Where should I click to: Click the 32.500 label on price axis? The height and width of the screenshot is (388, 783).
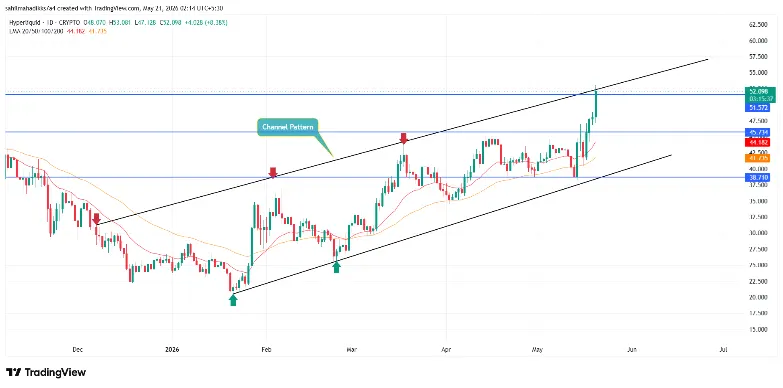759,217
